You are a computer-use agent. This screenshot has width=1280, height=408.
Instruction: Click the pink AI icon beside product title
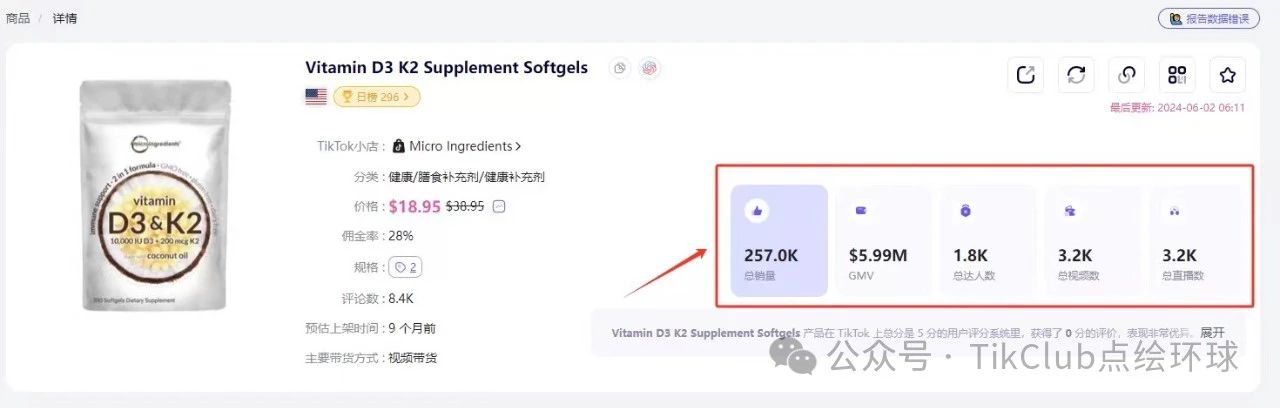coord(650,68)
